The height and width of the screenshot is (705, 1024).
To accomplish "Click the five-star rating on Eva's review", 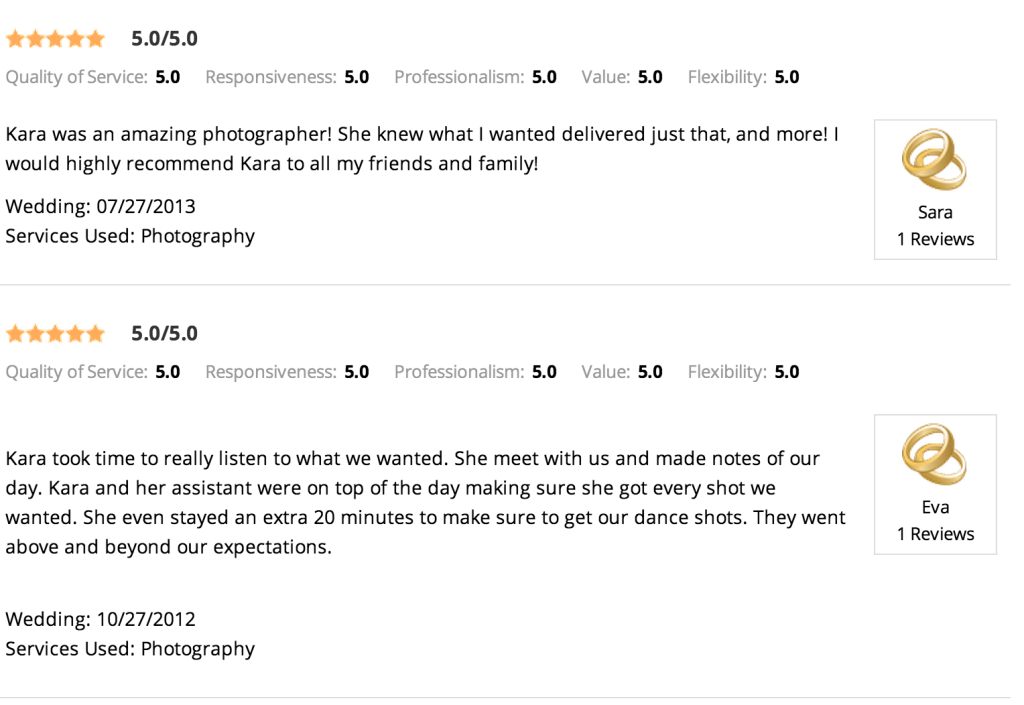I will 56,334.
